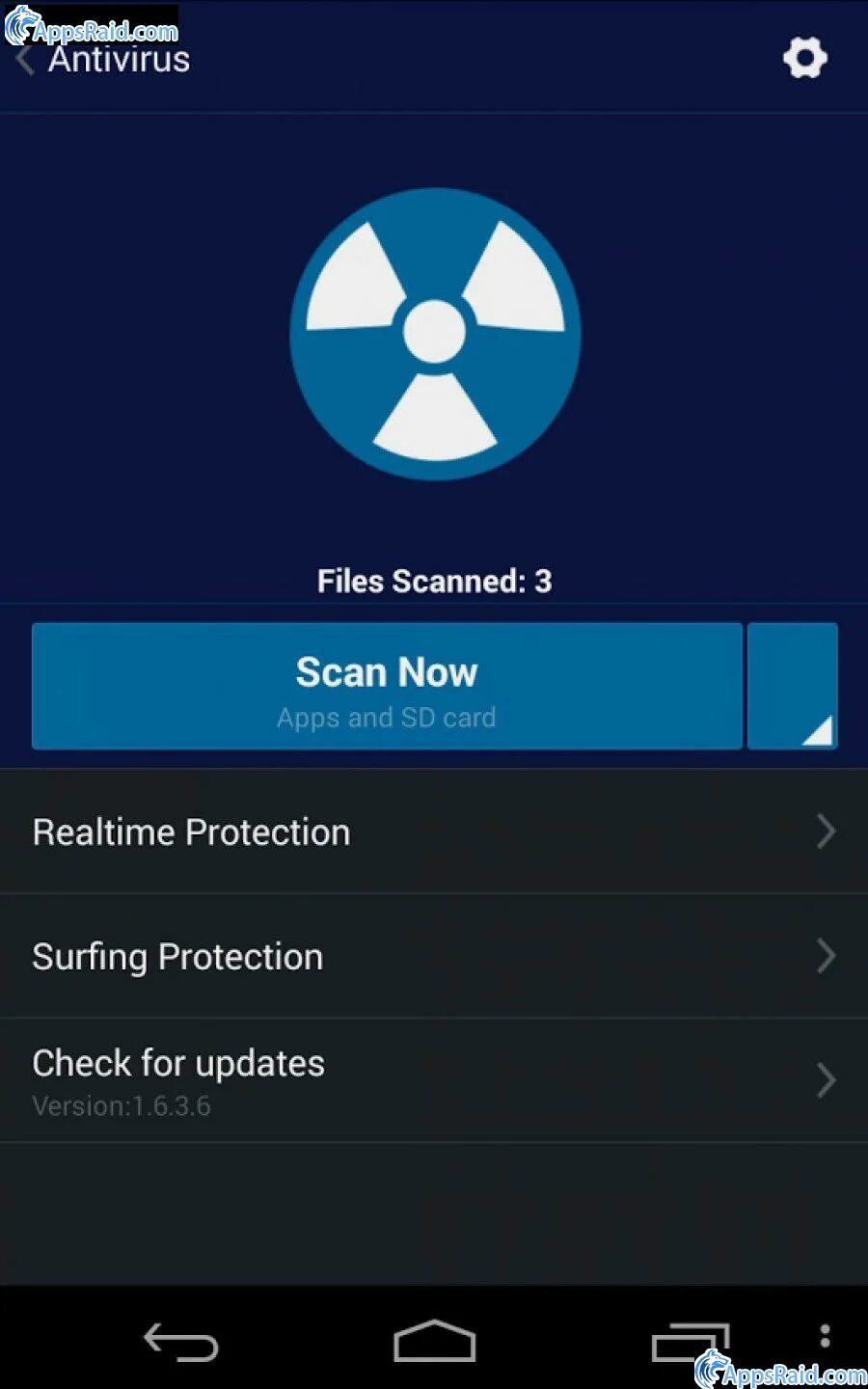
Task: Open settings via the gear icon
Action: (x=805, y=58)
